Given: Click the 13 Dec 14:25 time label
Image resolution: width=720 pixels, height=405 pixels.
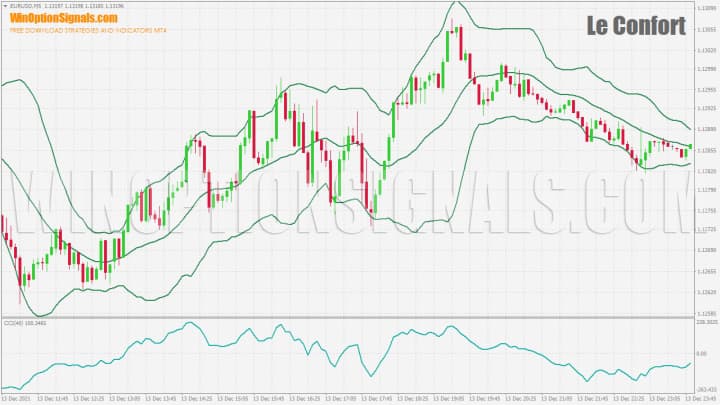Looking at the screenshot, I should pos(199,397).
